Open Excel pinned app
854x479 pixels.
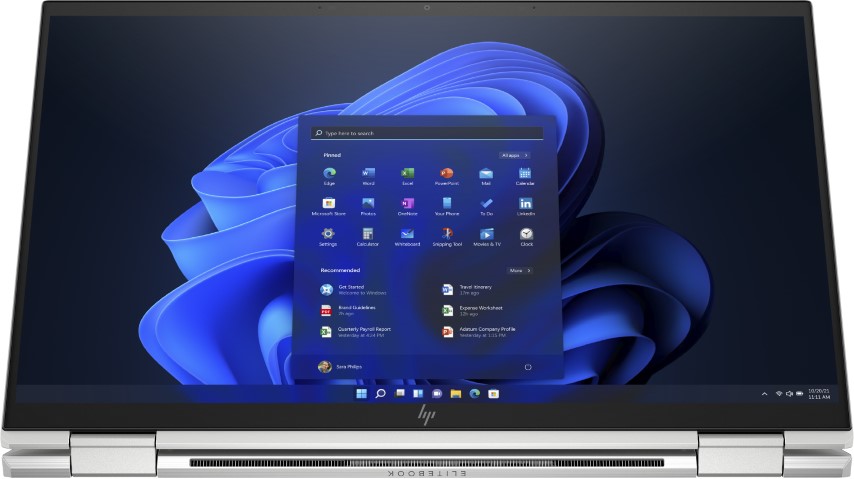(407, 176)
